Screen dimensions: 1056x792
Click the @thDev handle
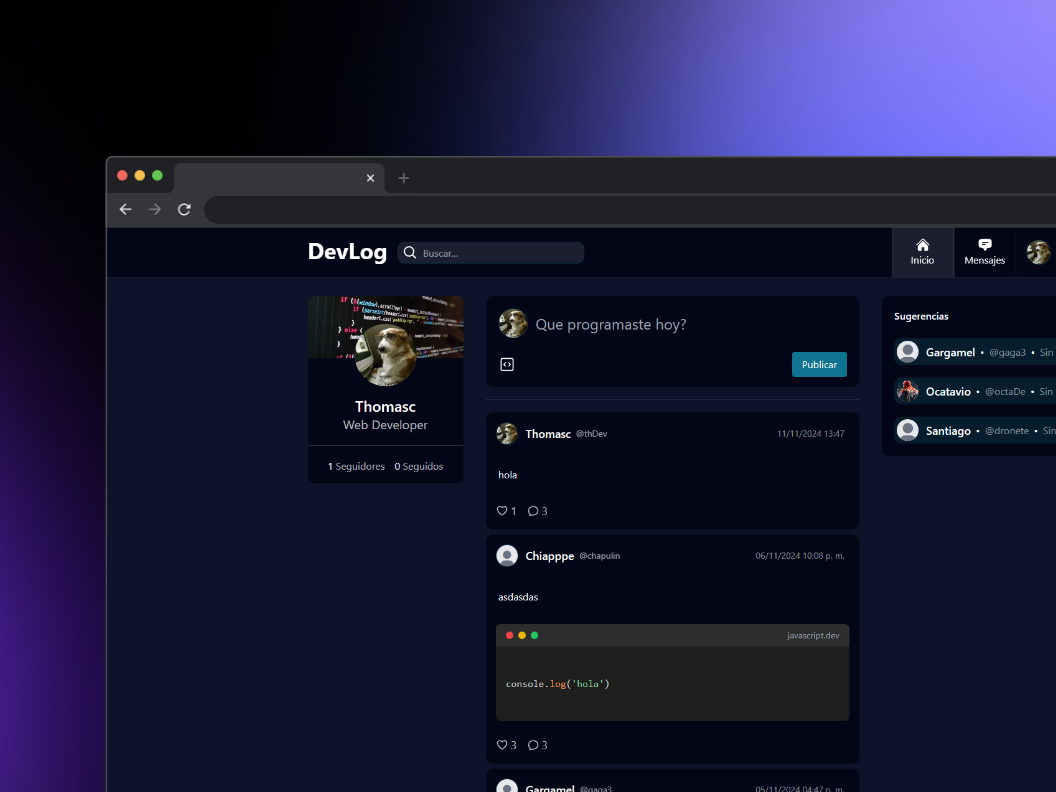click(x=591, y=434)
